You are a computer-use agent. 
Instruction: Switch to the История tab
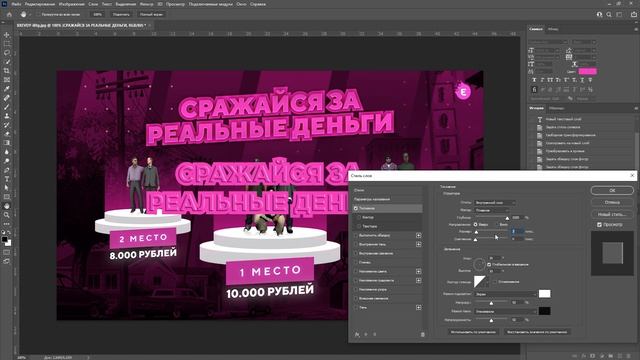[536, 108]
